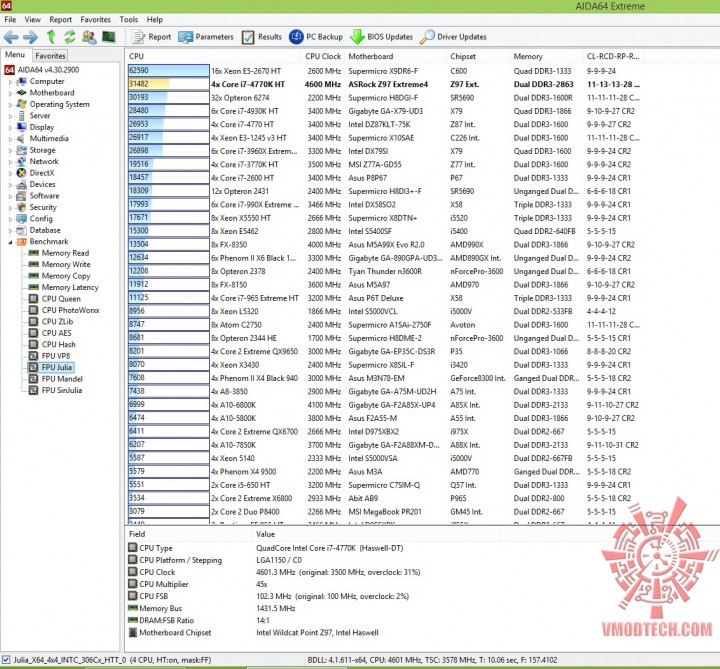Open benchmark Results in the toolbar
This screenshot has height=669, width=720.
point(262,37)
